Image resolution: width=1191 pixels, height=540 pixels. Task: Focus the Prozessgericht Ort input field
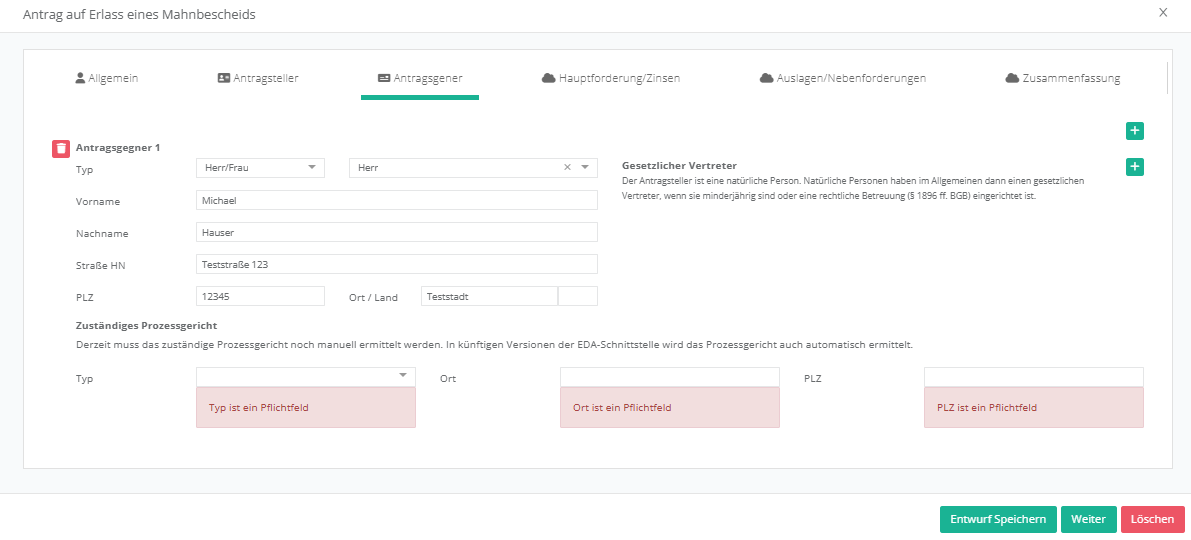coord(668,376)
